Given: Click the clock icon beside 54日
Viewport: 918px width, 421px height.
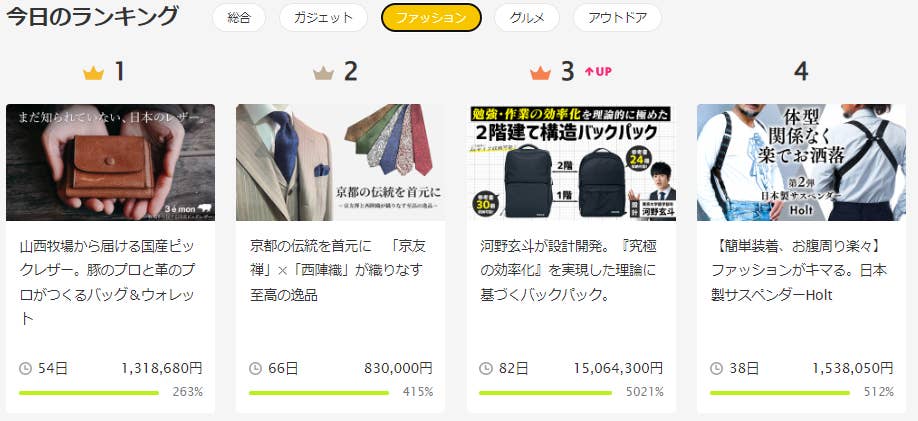Looking at the screenshot, I should [25, 368].
